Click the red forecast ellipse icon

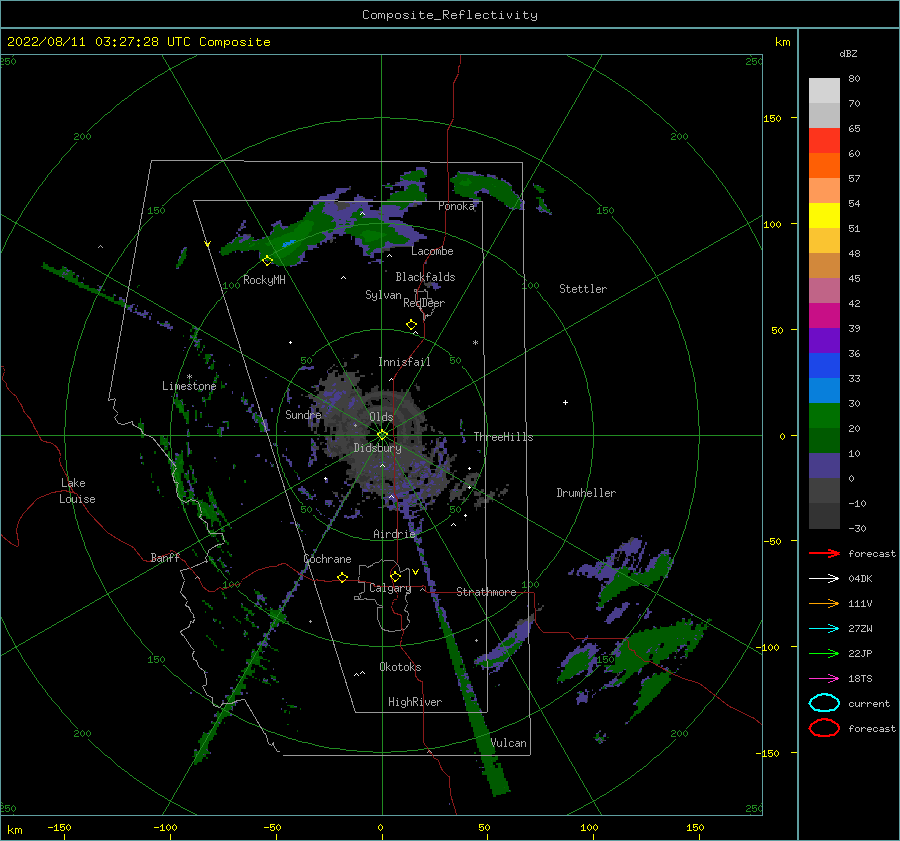824,728
